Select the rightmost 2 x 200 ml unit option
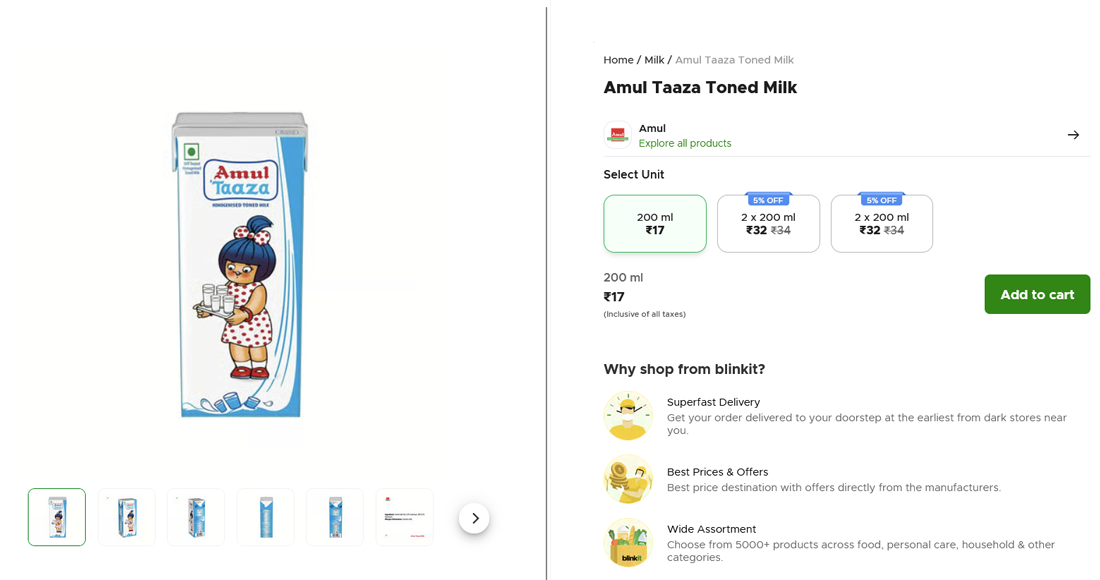This screenshot has height=580, width=1100. click(x=881, y=226)
